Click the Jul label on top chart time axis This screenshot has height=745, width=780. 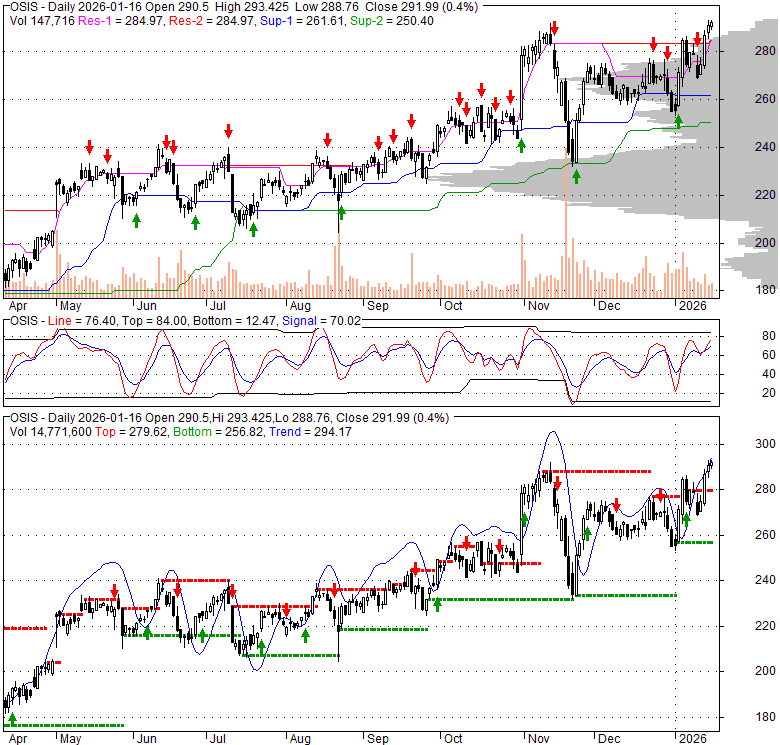(x=217, y=306)
